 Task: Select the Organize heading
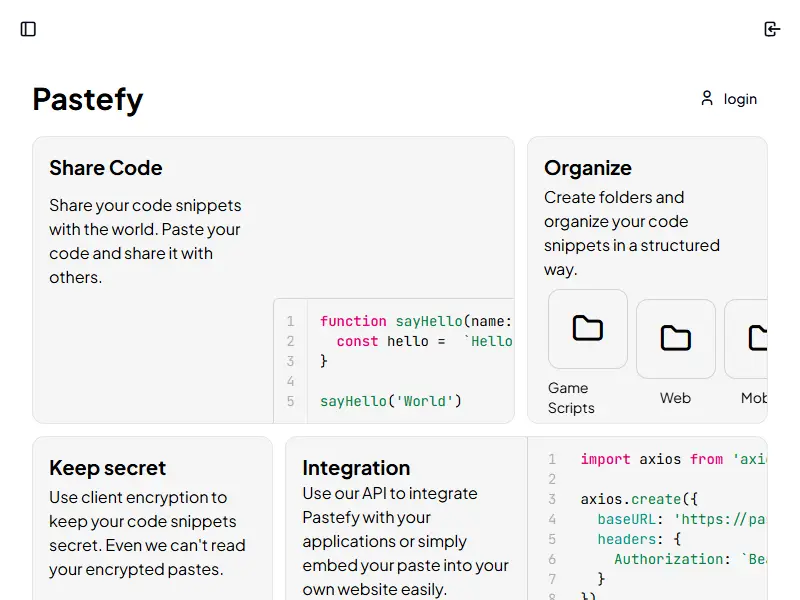(588, 168)
